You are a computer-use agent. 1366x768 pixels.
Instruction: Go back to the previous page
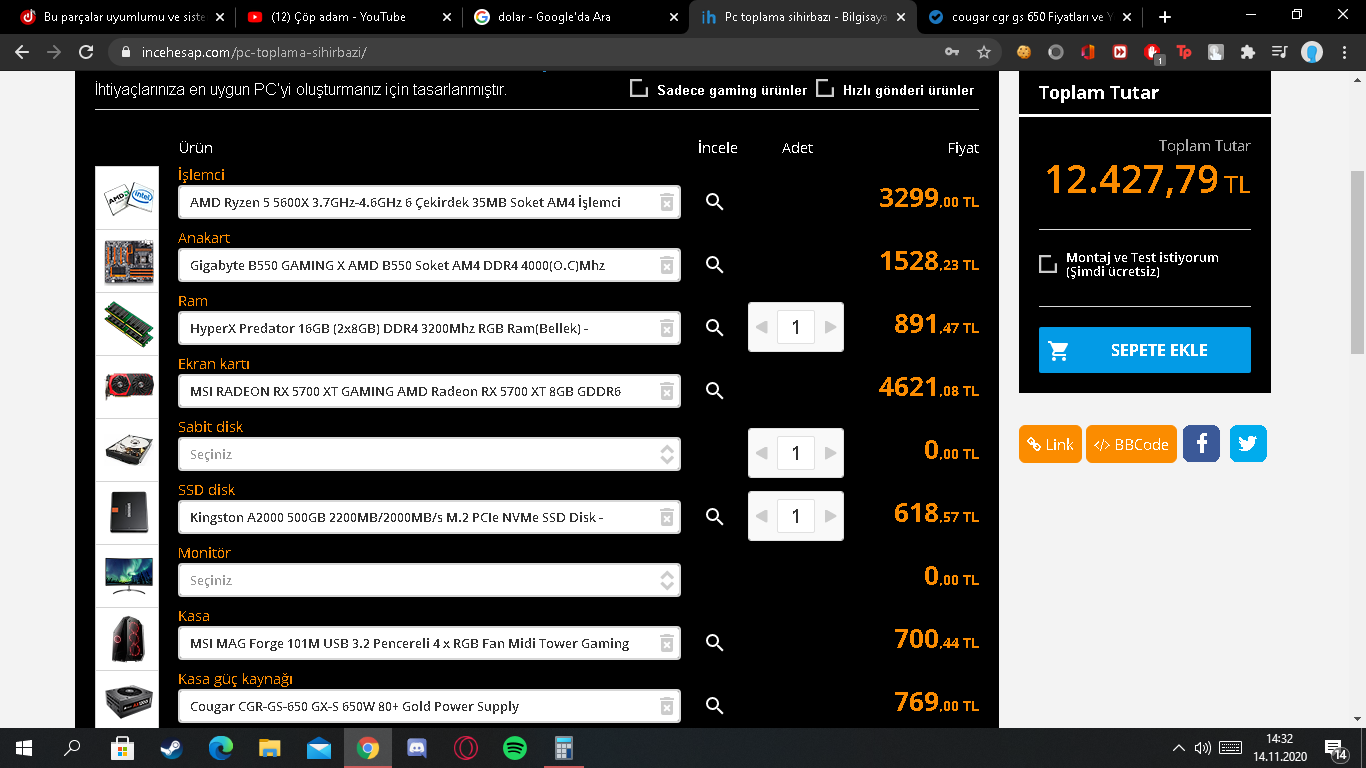point(22,52)
